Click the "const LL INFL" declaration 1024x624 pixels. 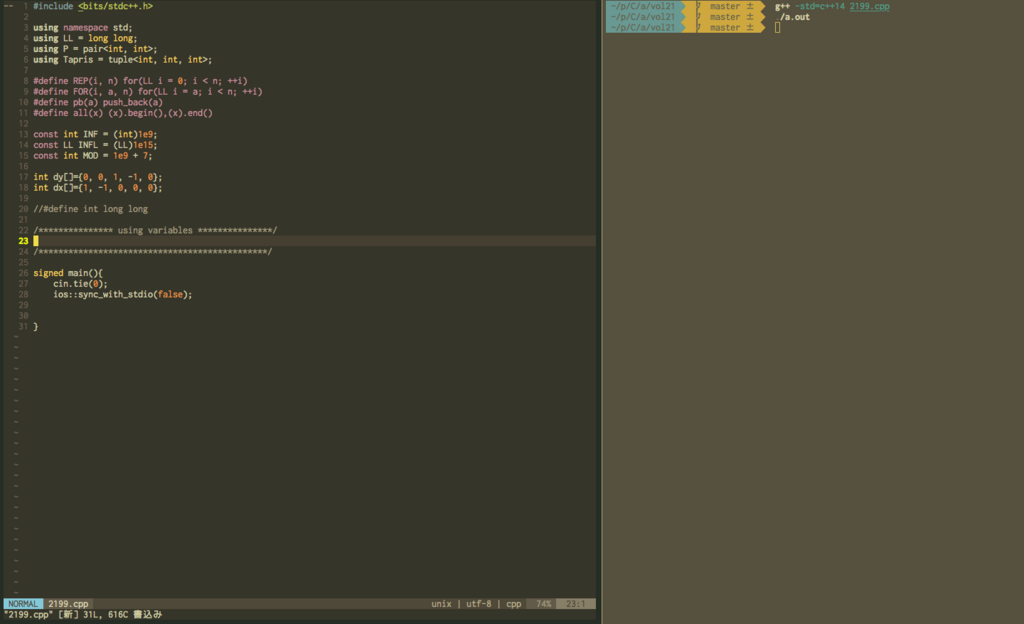tap(95, 145)
